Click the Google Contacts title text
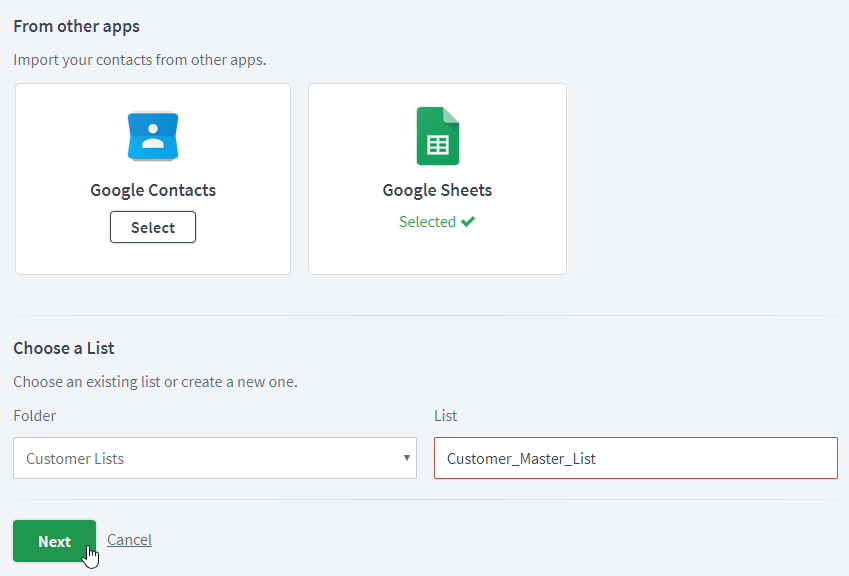Screen dimensions: 849x576 (153, 190)
